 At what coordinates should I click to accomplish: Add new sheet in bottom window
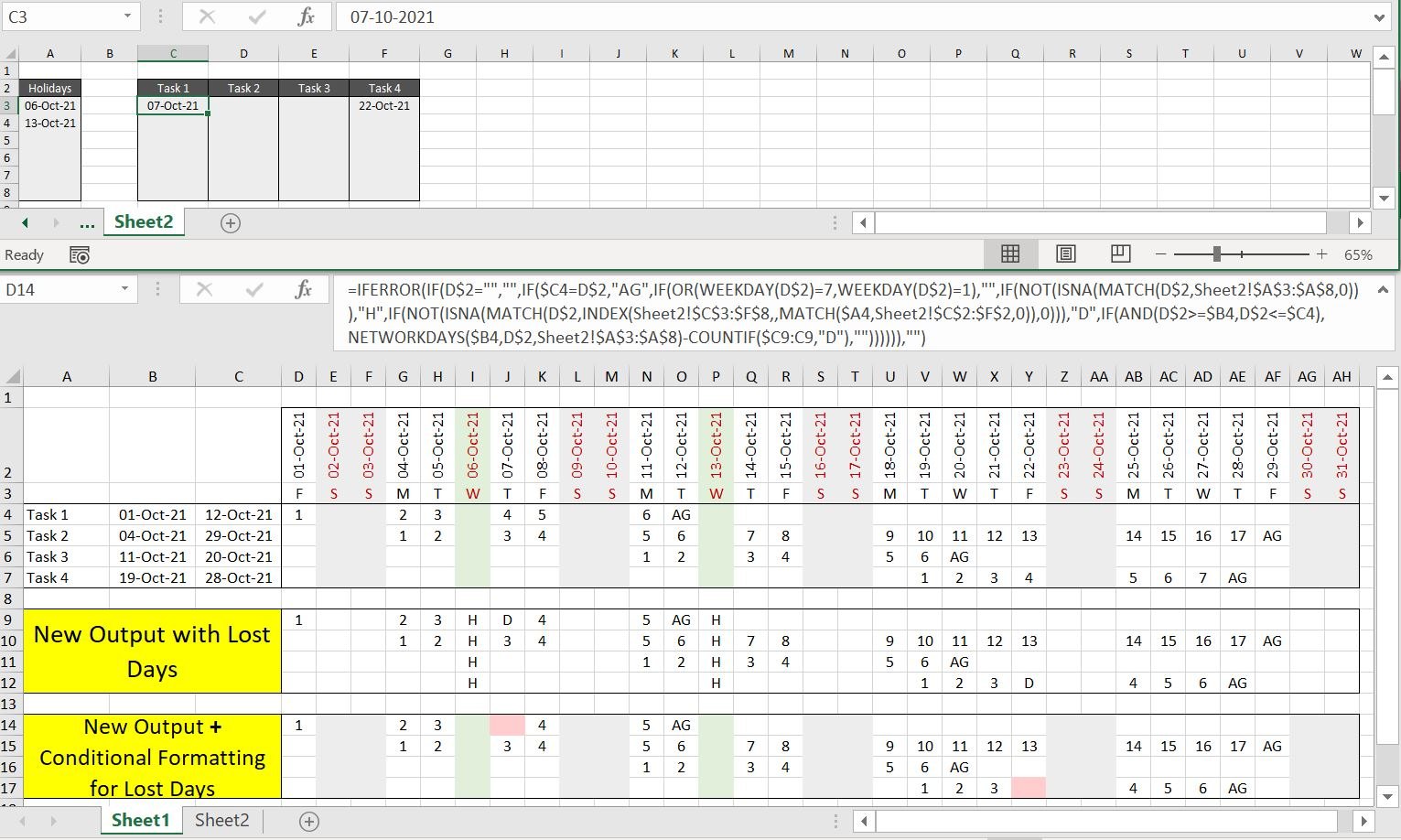(309, 821)
